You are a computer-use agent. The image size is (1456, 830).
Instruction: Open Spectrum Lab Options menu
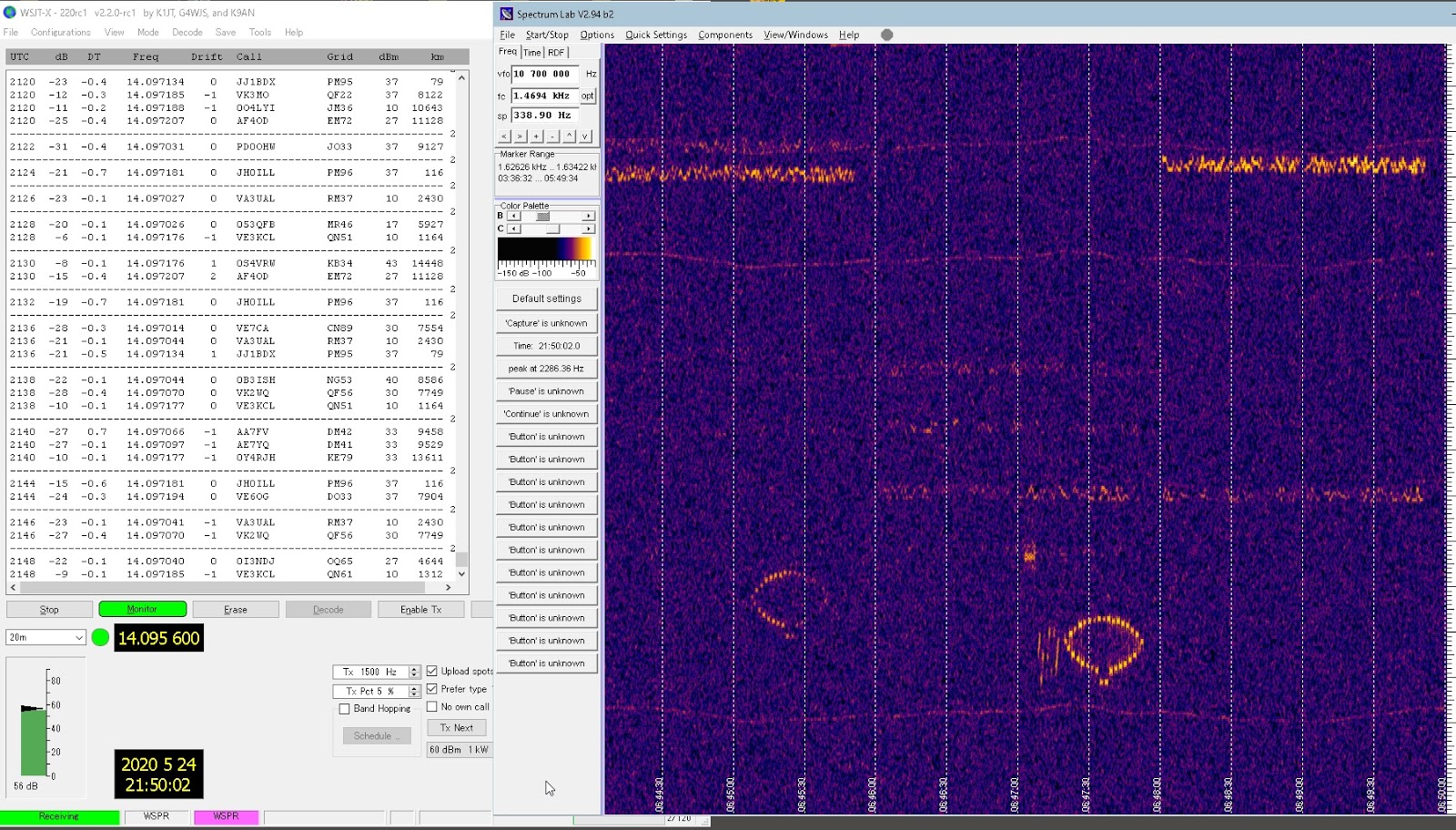click(597, 35)
